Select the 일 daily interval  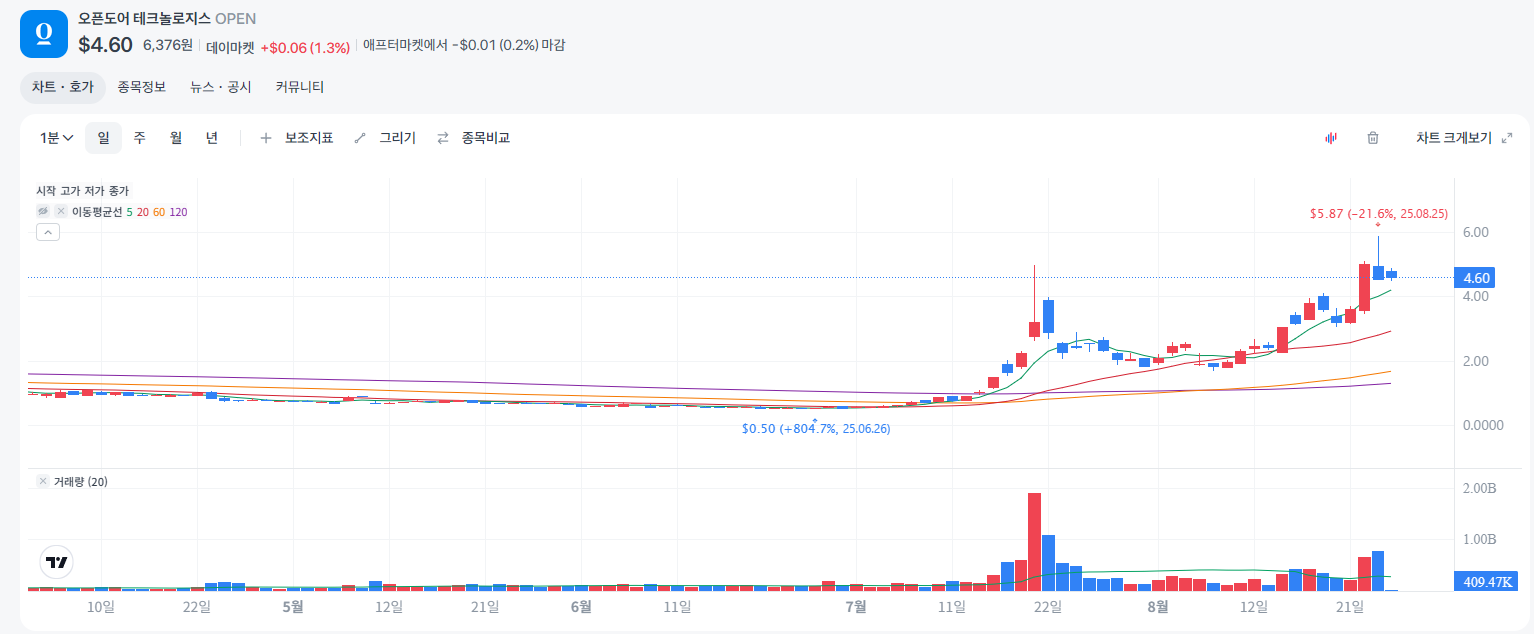[103, 138]
